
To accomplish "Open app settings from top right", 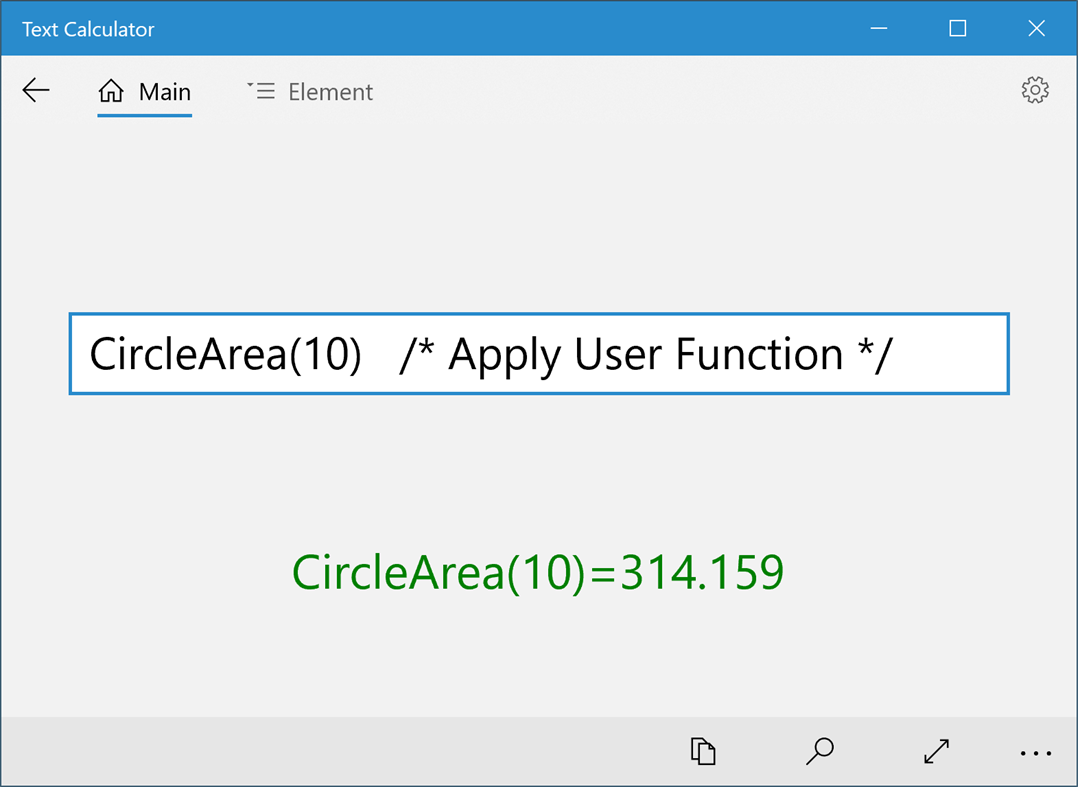I will click(x=1035, y=90).
